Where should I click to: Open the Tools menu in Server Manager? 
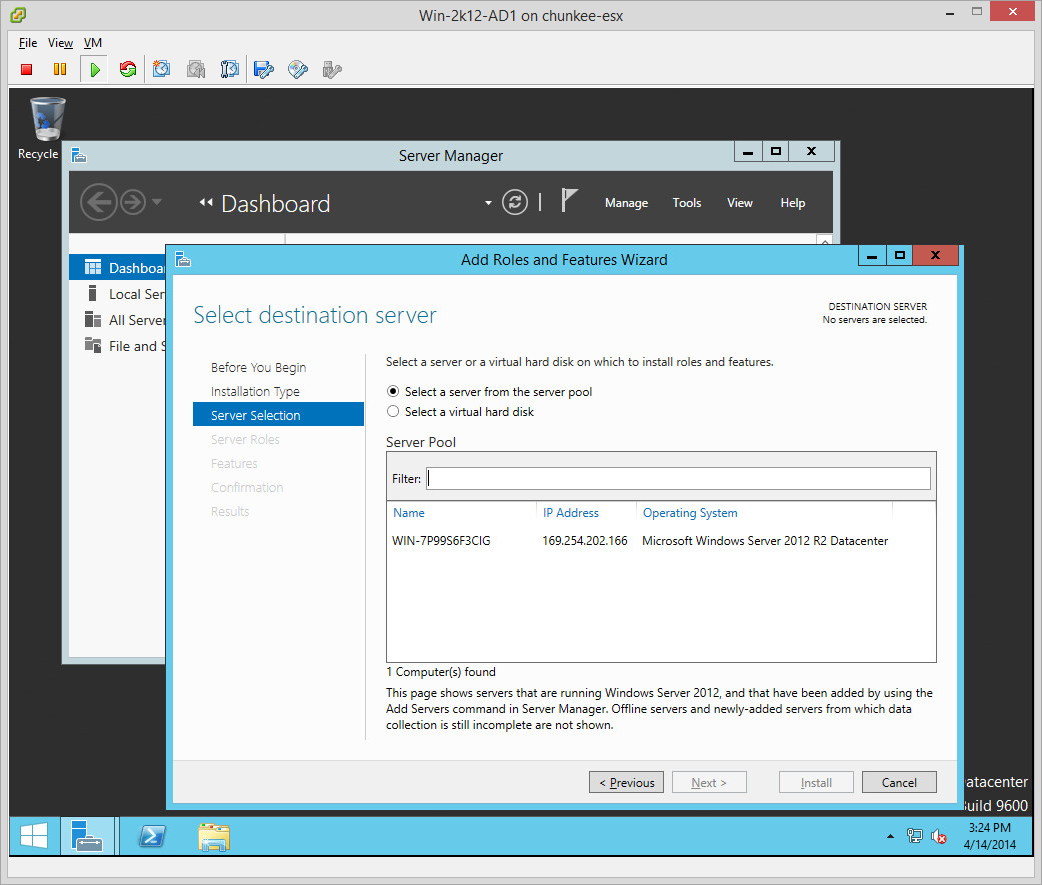[686, 203]
